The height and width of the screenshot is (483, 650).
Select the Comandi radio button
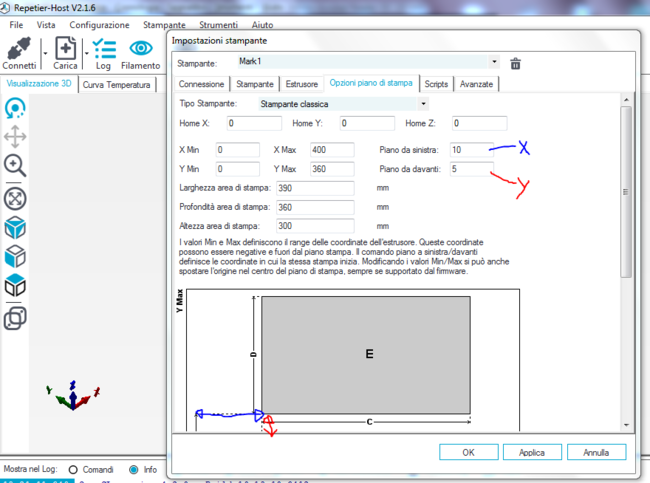73,469
